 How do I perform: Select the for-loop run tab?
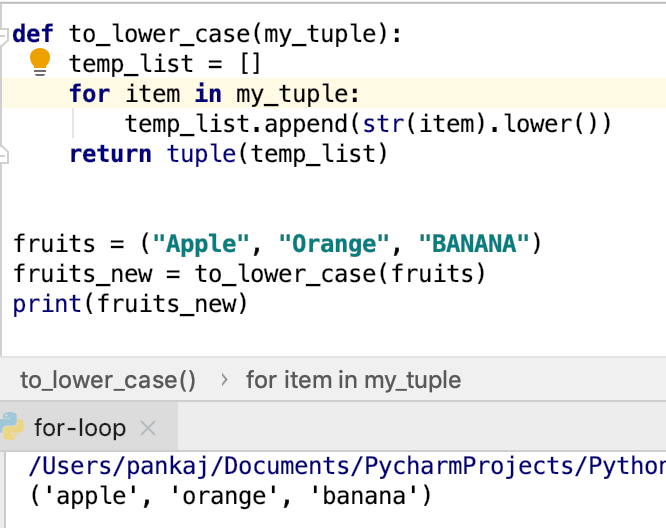pyautogui.click(x=89, y=427)
